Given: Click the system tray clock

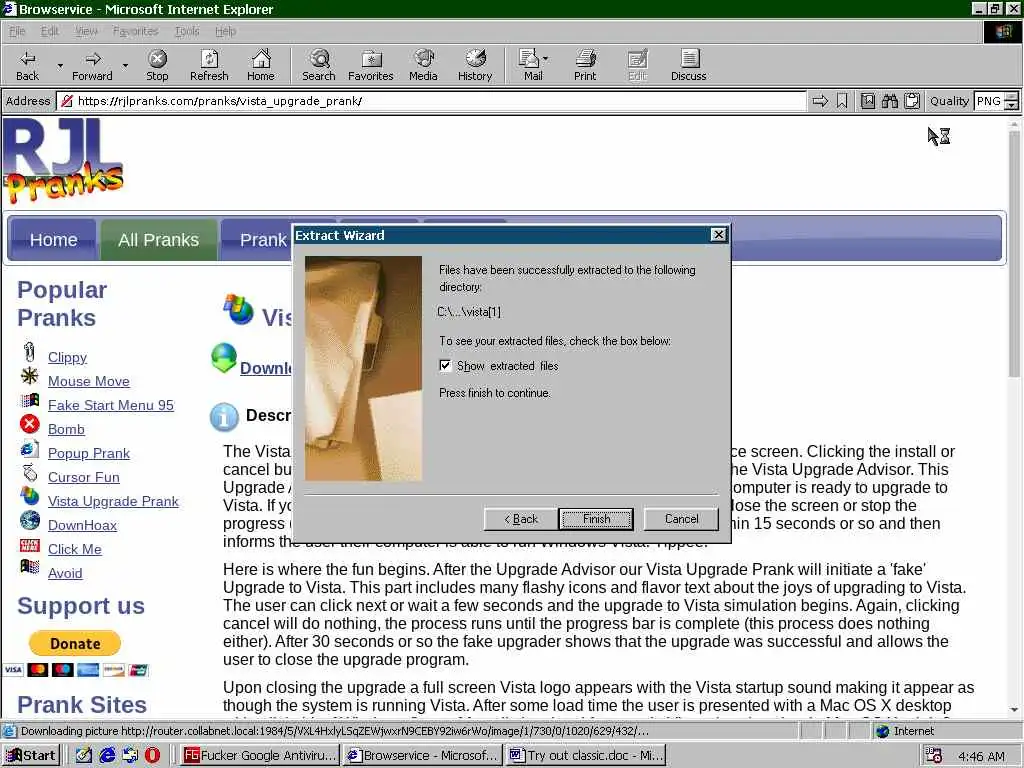Looking at the screenshot, I should click(x=981, y=756).
